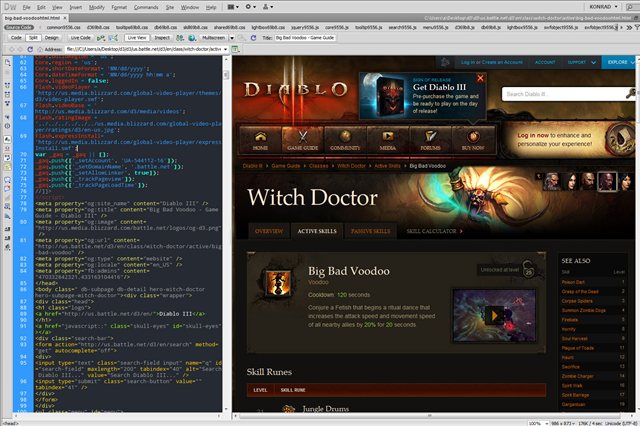640x426 pixels.
Task: Expand the Multiscreen dropdown arrow
Action: click(232, 38)
